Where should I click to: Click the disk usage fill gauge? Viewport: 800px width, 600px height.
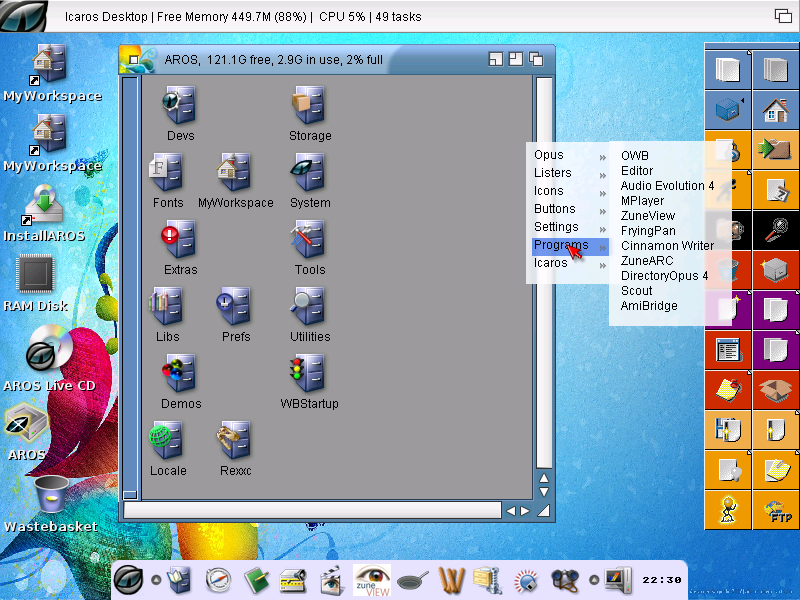click(x=130, y=288)
